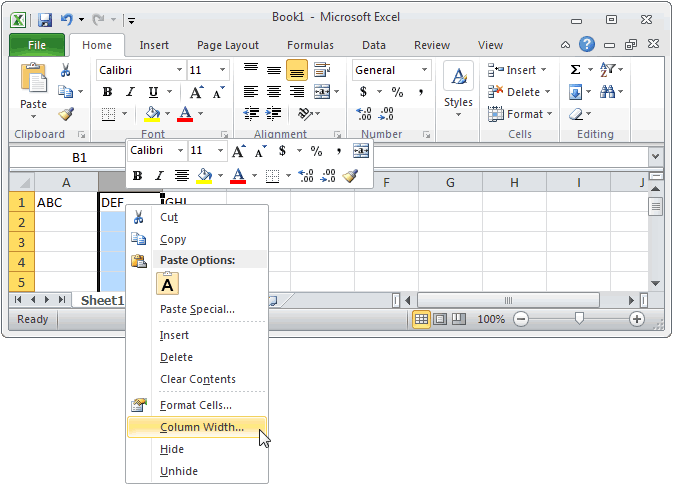Click Increase Font Size in the ribbon

tap(197, 92)
